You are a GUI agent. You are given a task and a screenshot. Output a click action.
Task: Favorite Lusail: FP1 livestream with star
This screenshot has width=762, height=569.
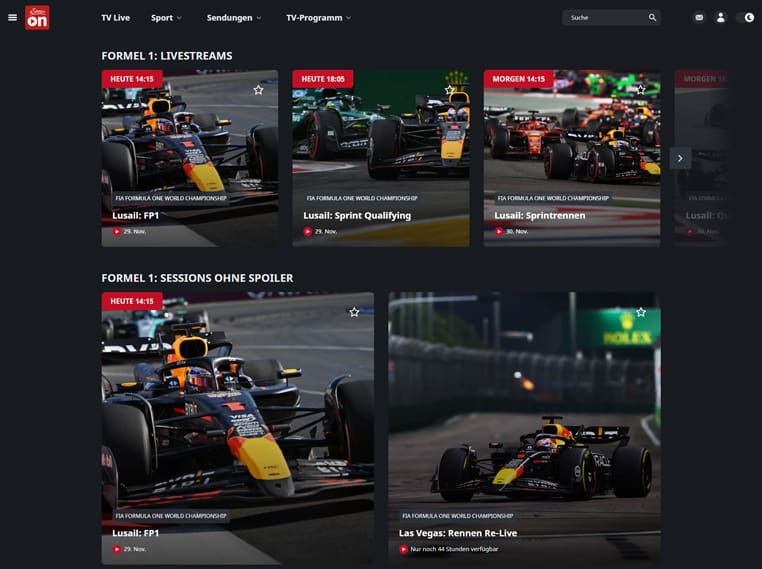point(259,90)
